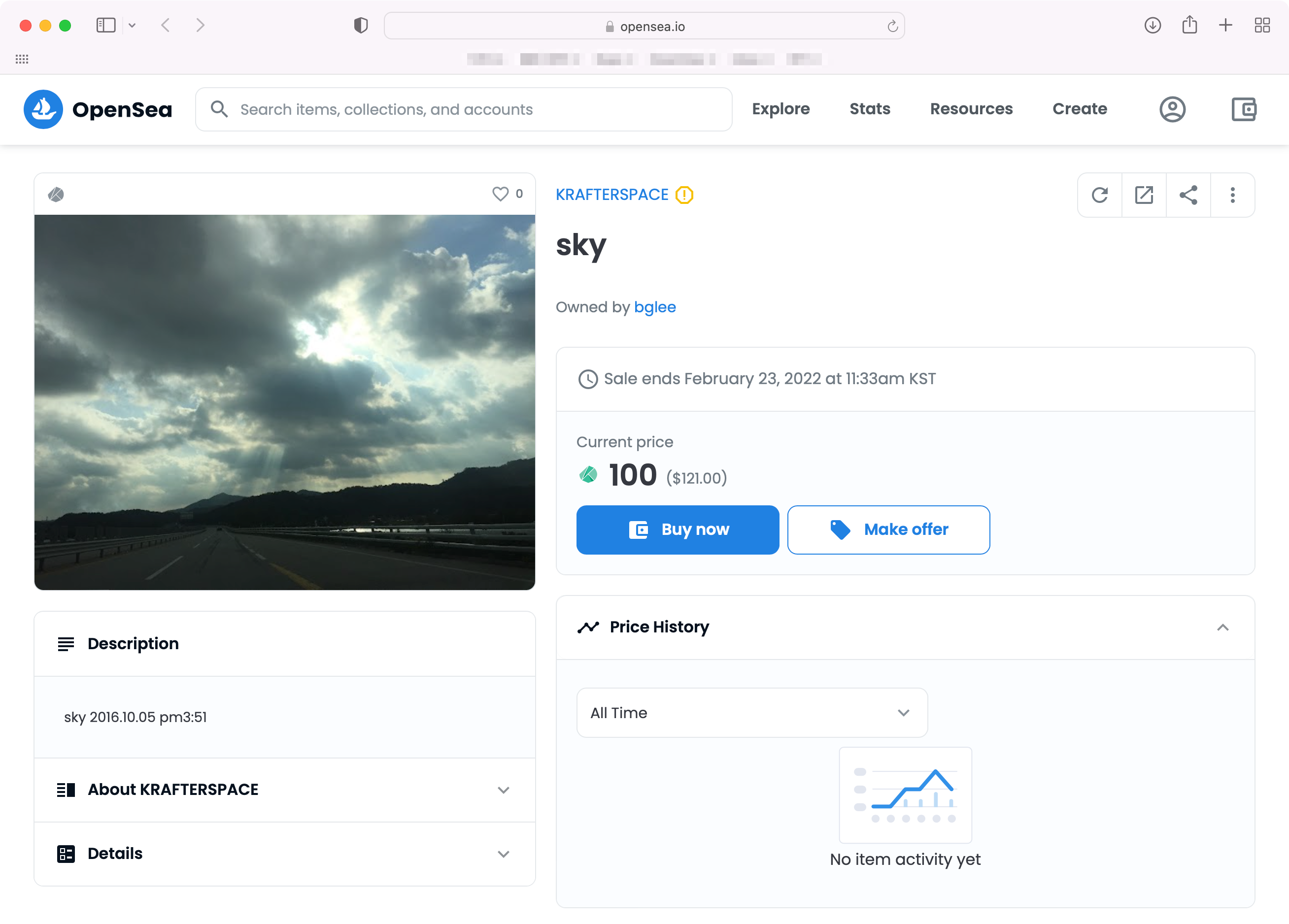The image size is (1289, 924).
Task: Click the OpenSea ship logo
Action: pos(43,109)
